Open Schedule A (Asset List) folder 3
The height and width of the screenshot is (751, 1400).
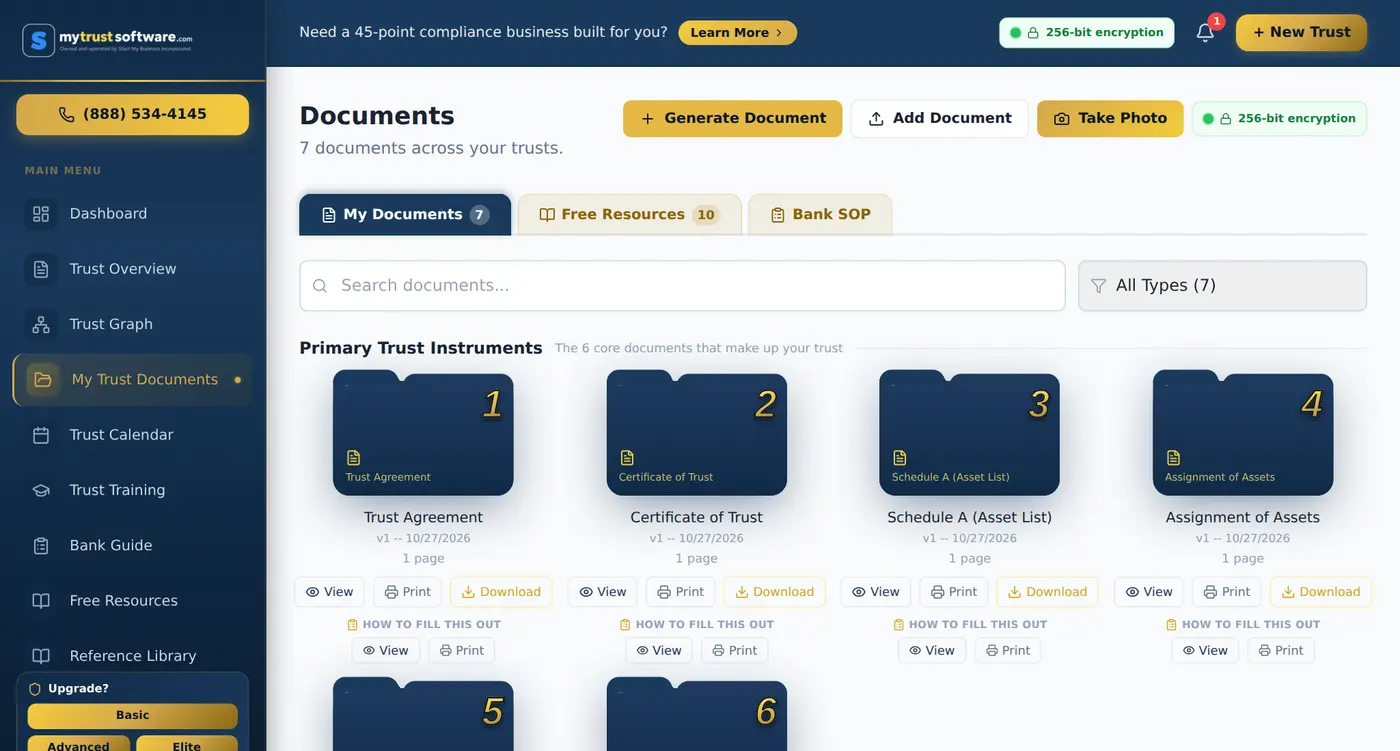[x=969, y=433]
